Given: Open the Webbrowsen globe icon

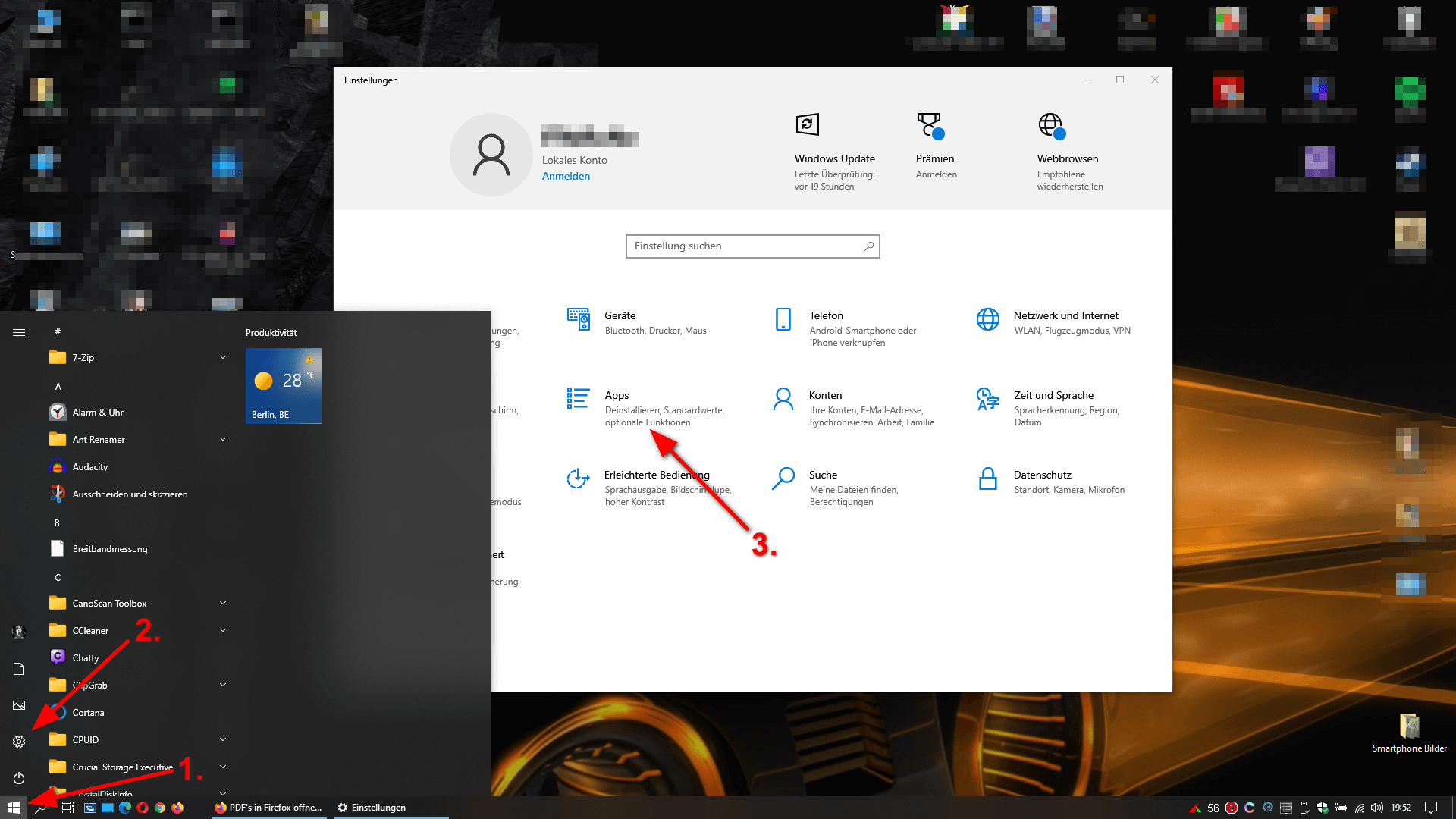Looking at the screenshot, I should tap(1051, 126).
